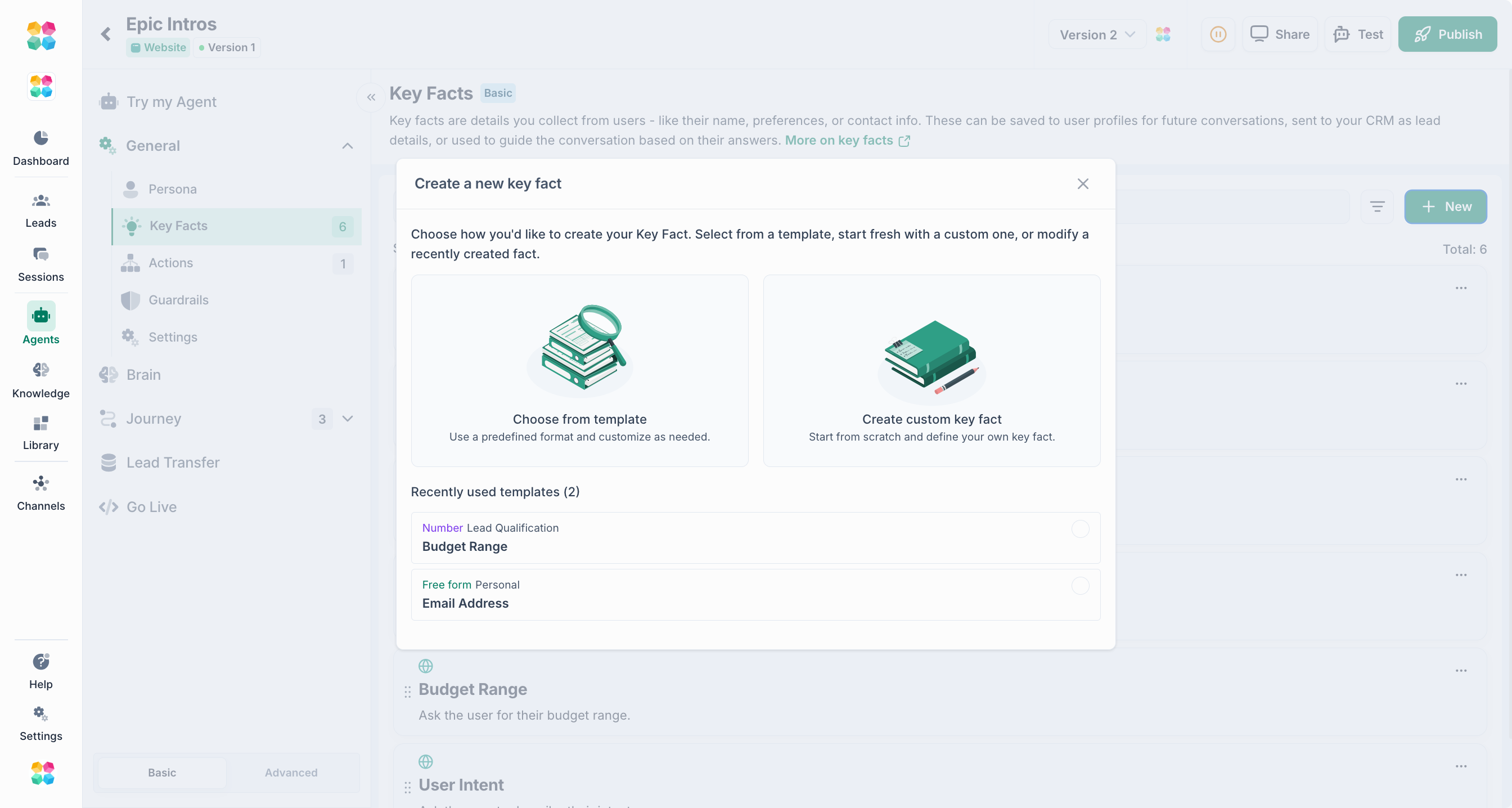Click the Publish button

coord(1447,35)
